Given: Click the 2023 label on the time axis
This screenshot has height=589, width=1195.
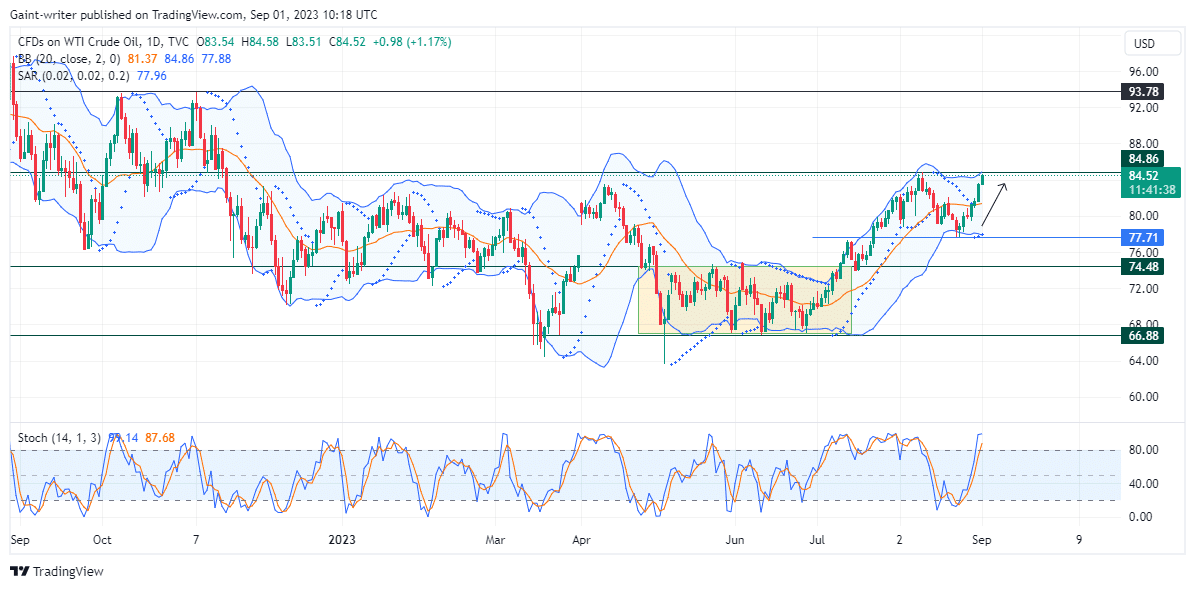Looking at the screenshot, I should coord(341,539).
